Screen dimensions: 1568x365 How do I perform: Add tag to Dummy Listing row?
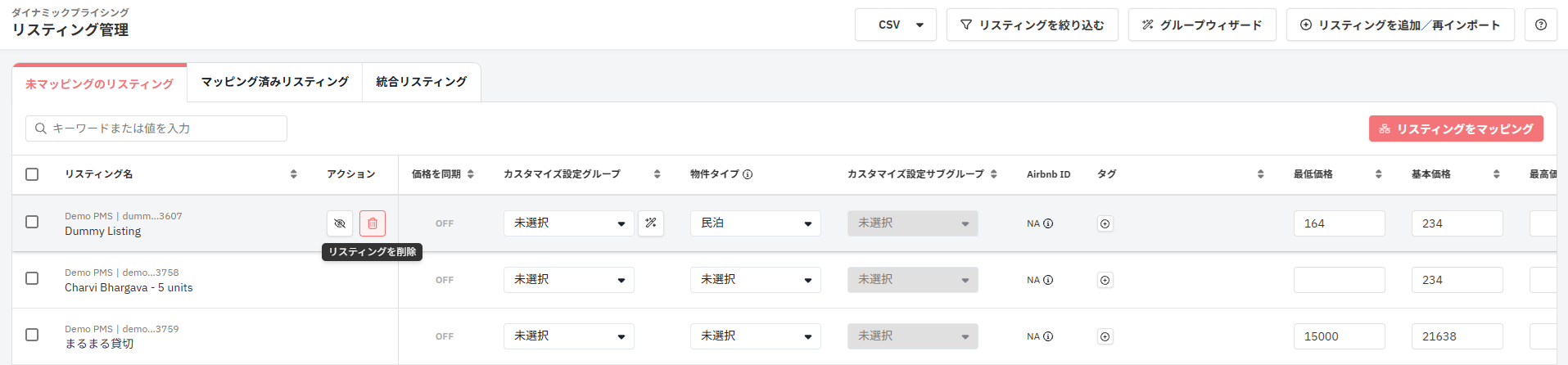pos(1105,223)
